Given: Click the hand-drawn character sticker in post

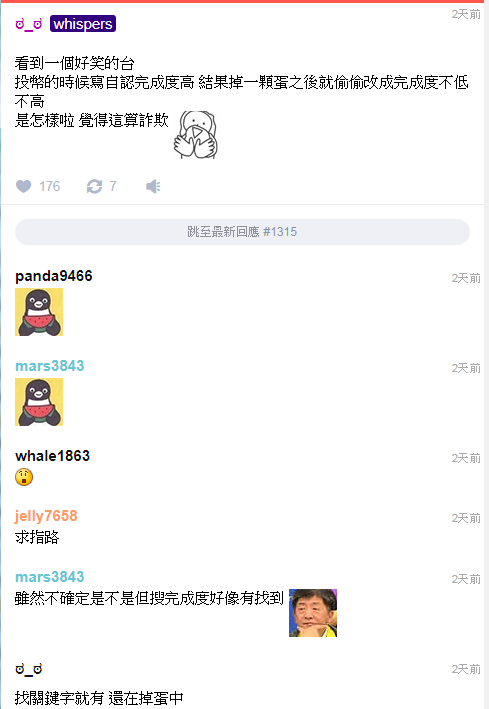Looking at the screenshot, I should point(196,135).
